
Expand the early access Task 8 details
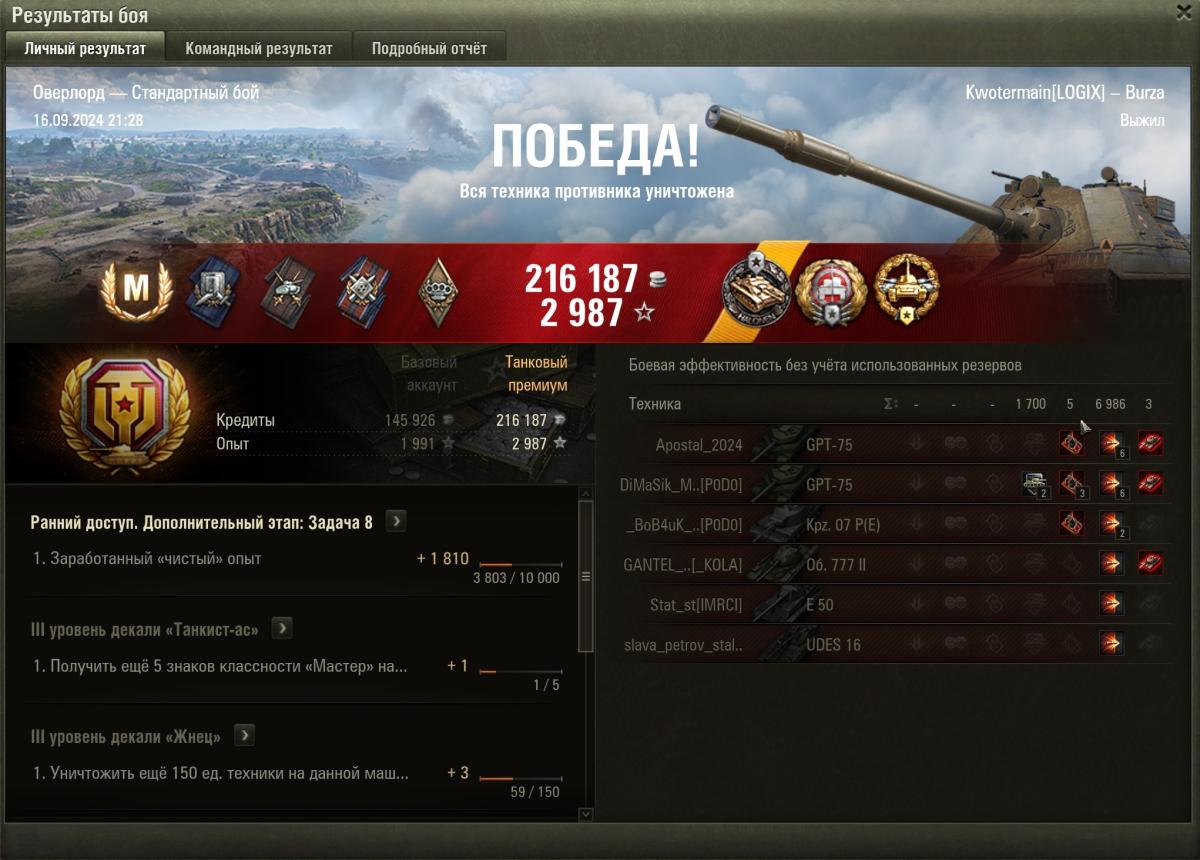coord(396,522)
